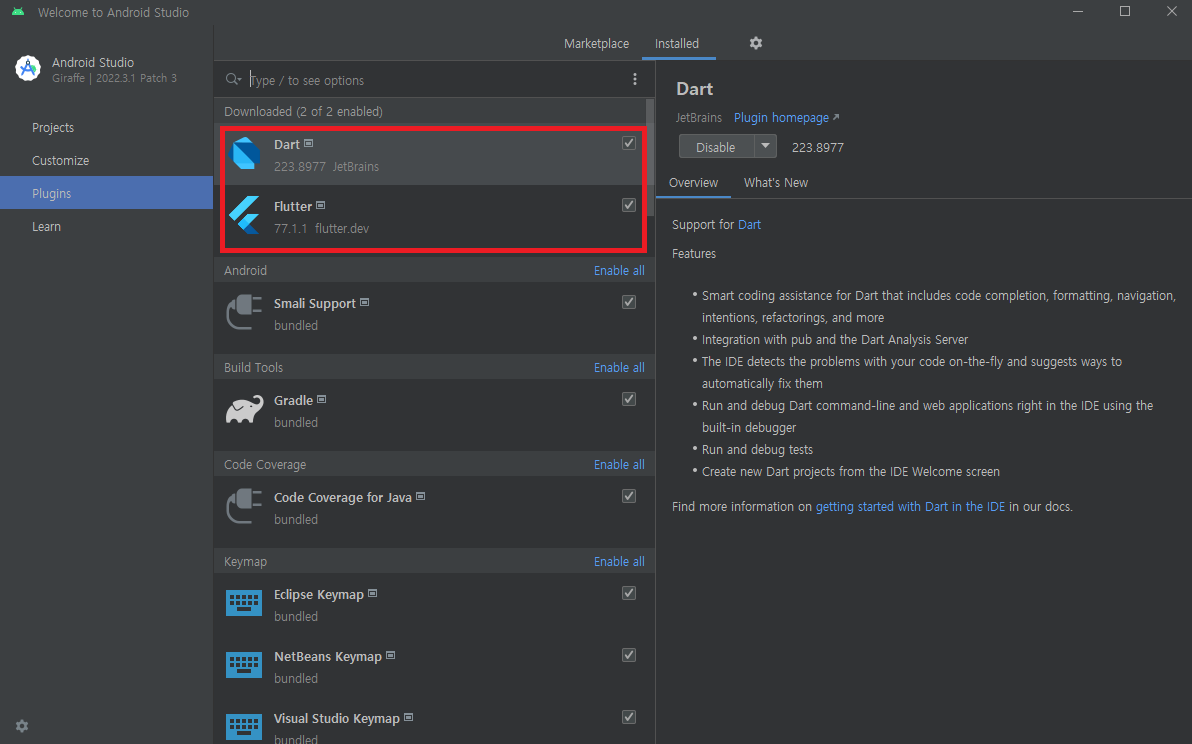Open the Plugin homepage link
The width and height of the screenshot is (1192, 744).
(781, 117)
